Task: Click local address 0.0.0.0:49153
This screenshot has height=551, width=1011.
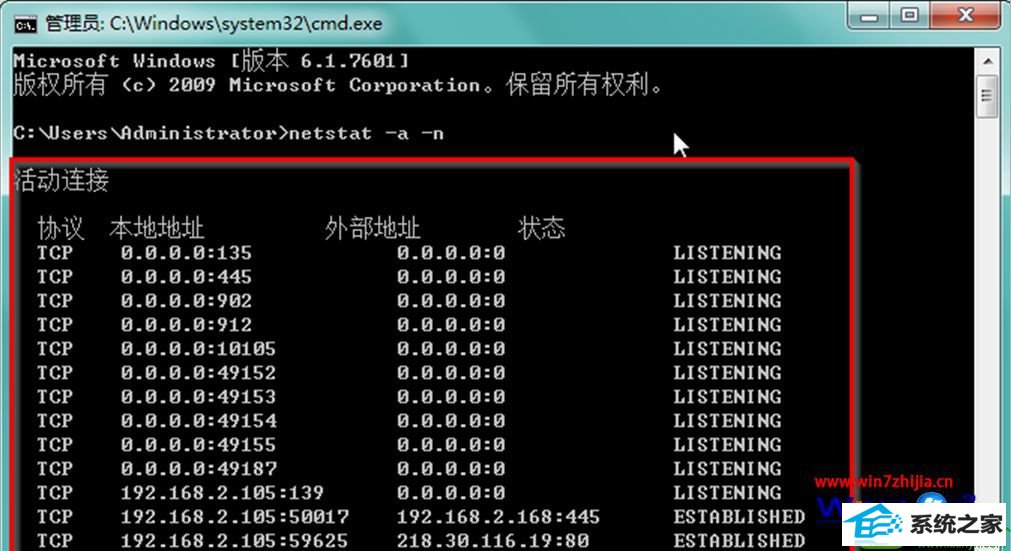Action: [199, 397]
